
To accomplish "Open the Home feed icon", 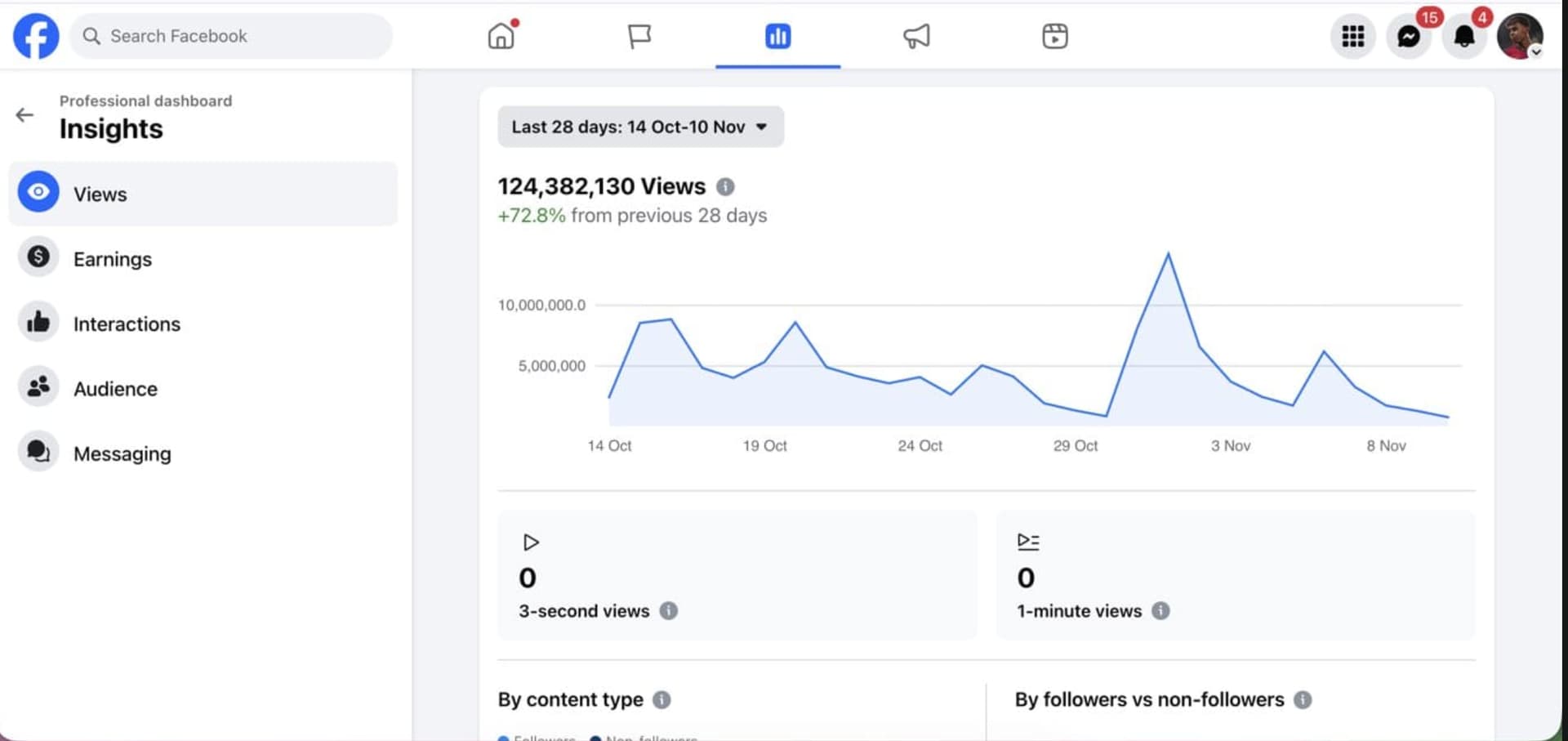I will point(501,36).
